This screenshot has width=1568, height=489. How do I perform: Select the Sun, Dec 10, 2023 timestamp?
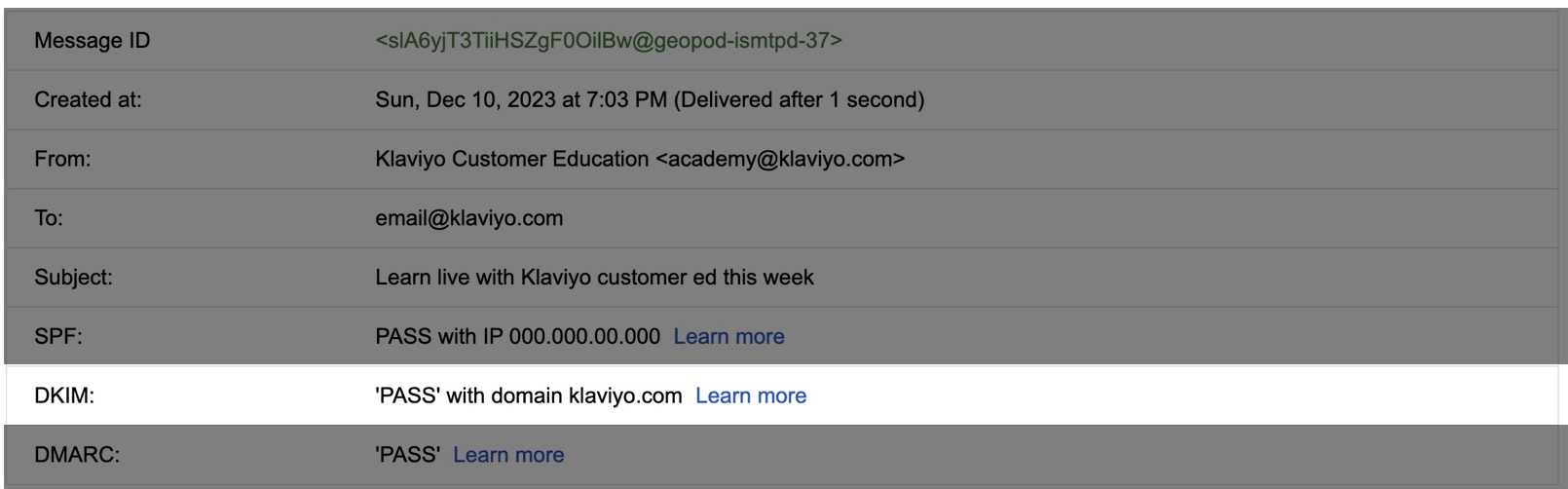click(x=650, y=100)
